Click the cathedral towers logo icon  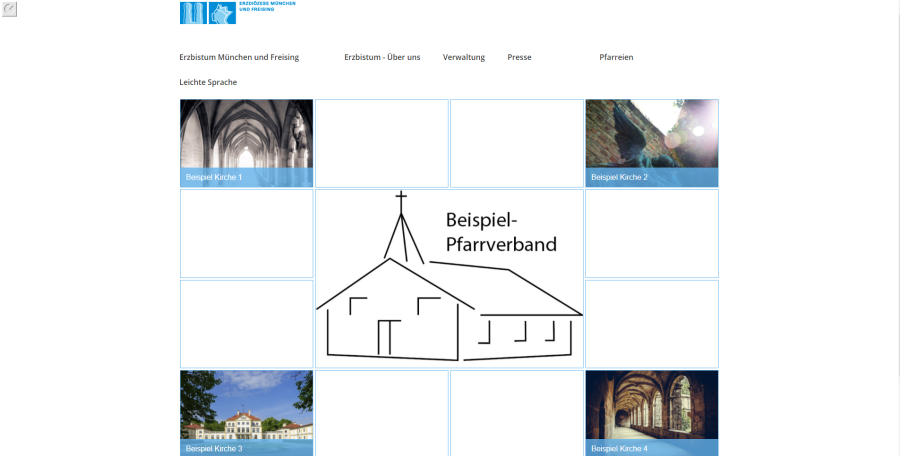coord(193,13)
